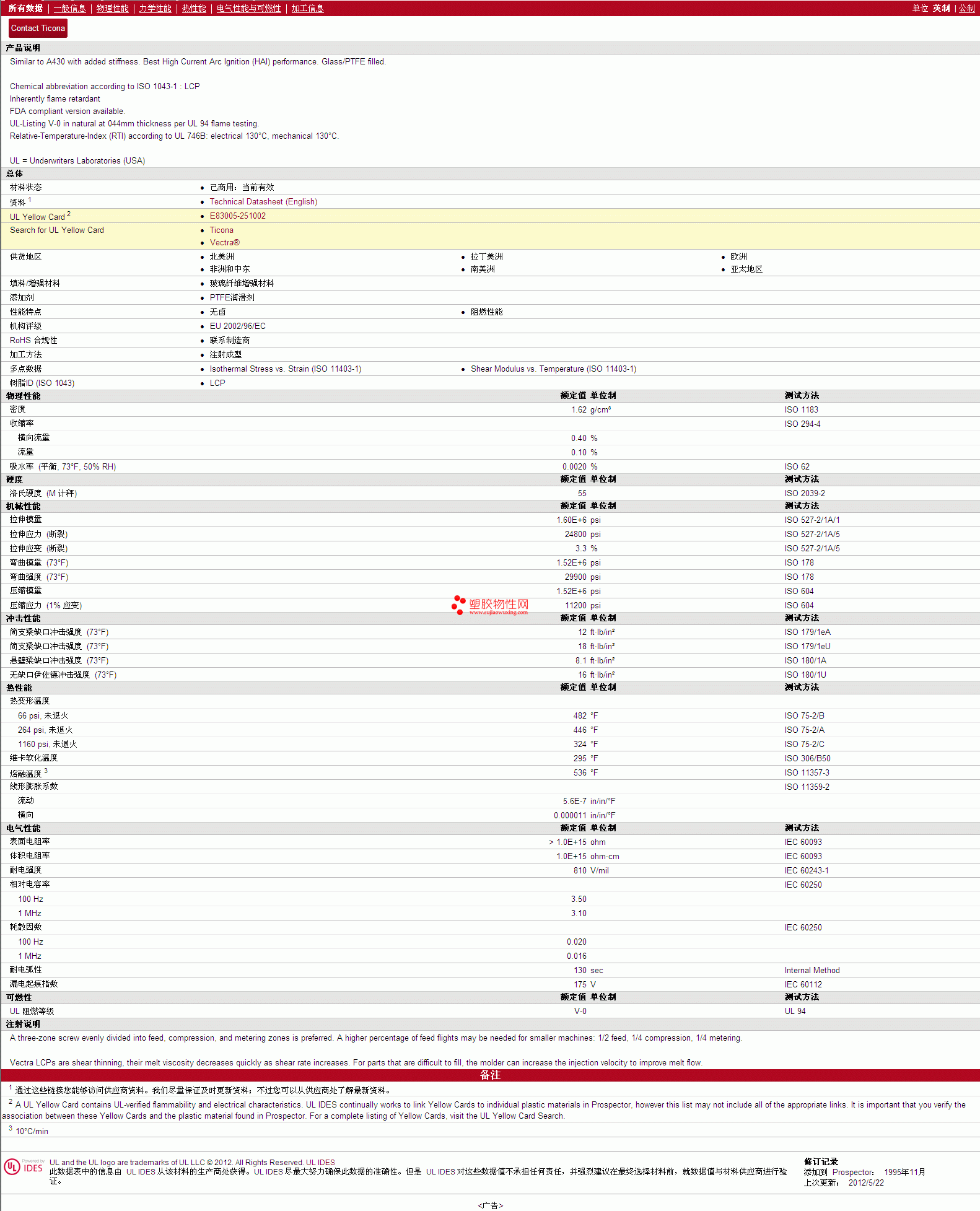The image size is (980, 1211).
Task: Switch to the 物理性能 tab
Action: coord(112,8)
